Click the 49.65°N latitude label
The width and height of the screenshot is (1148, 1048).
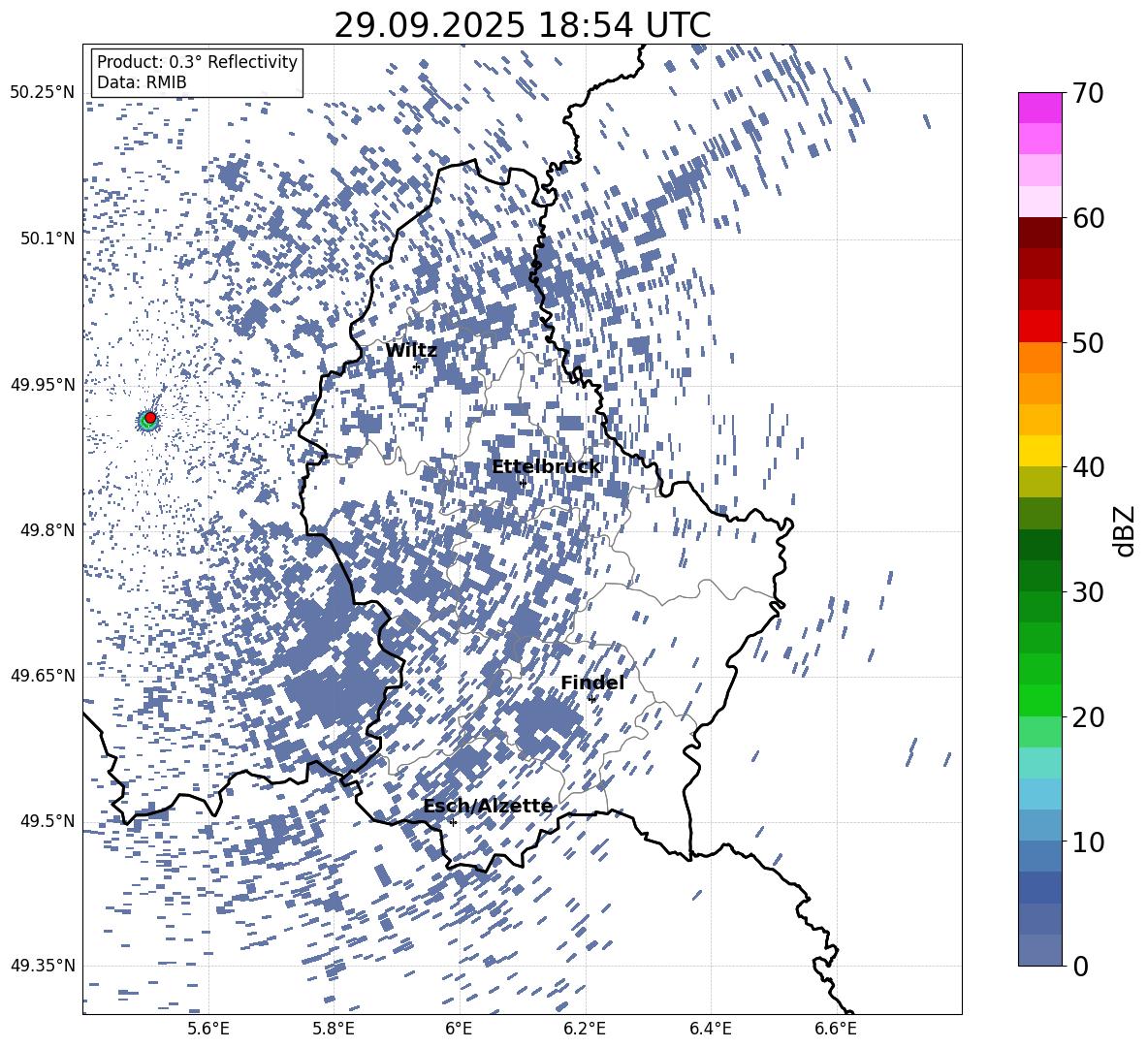point(43,676)
